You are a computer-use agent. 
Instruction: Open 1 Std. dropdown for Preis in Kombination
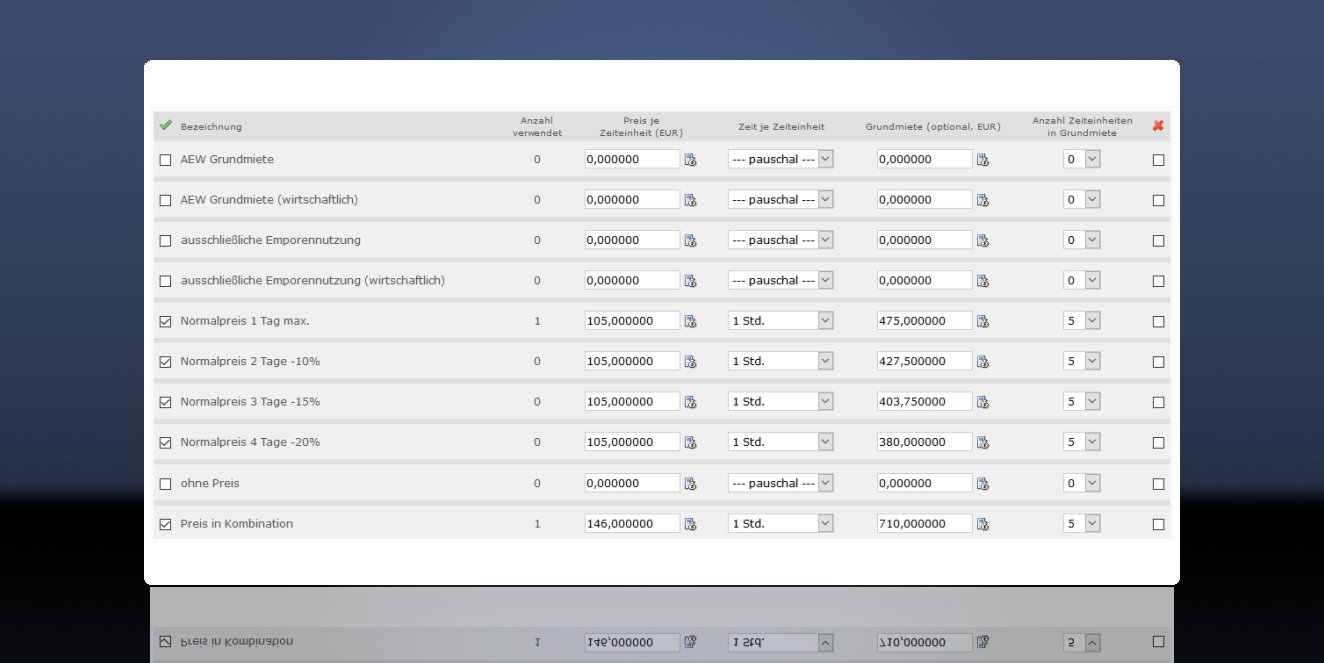(781, 524)
